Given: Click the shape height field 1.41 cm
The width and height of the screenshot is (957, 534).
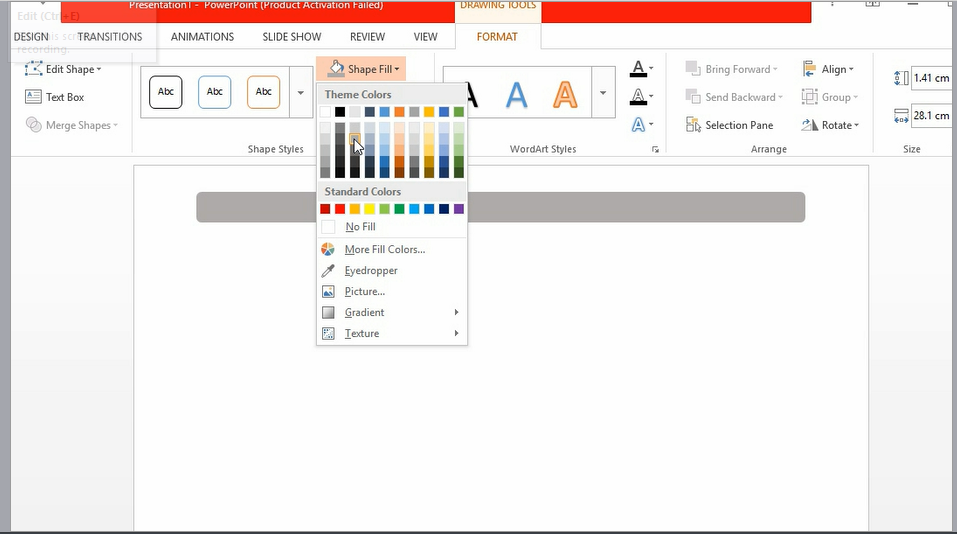Looking at the screenshot, I should coord(933,78).
